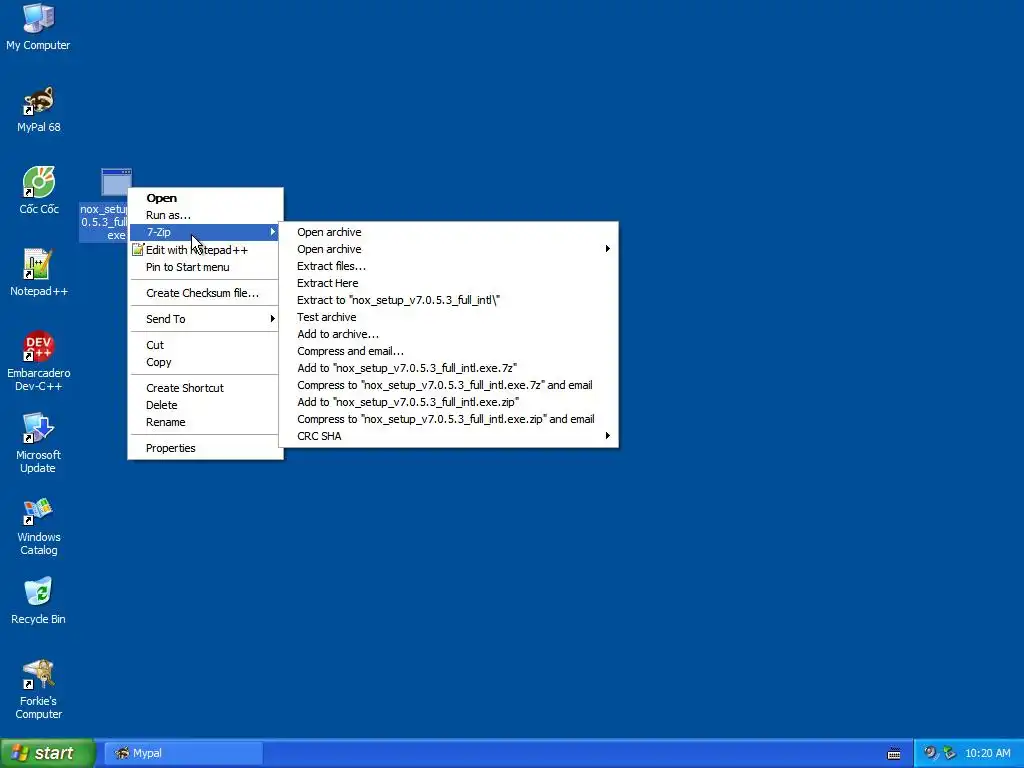Choose Extract files... in the 7-Zip submenu

pos(448,266)
